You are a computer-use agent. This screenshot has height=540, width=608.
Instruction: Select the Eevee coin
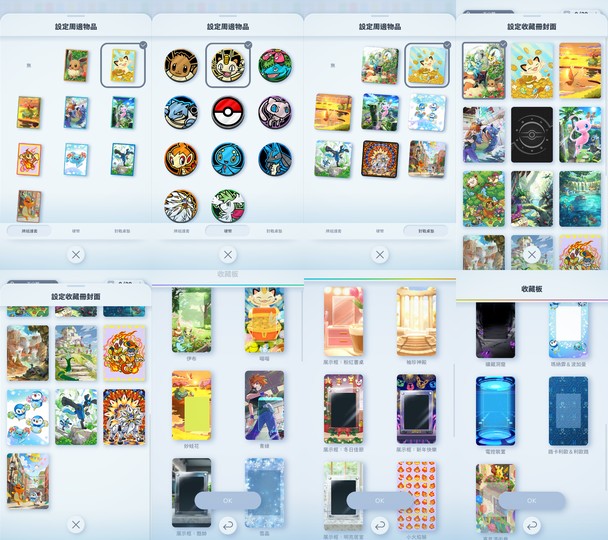[181, 65]
